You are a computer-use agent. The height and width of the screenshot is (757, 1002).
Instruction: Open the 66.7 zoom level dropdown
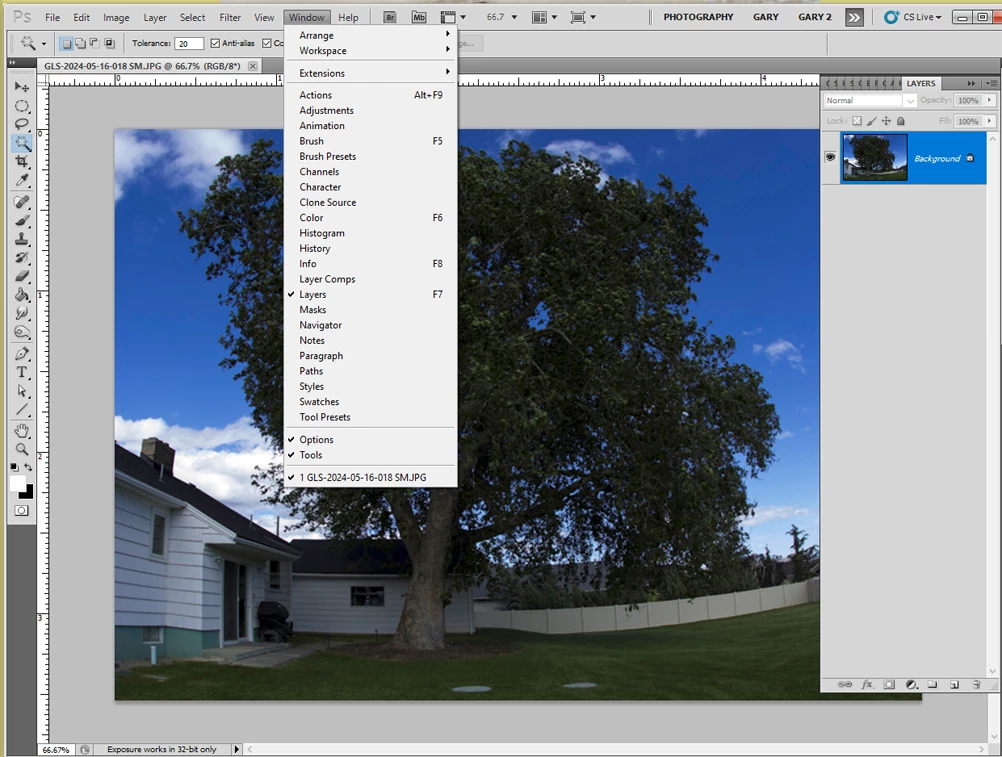[502, 17]
